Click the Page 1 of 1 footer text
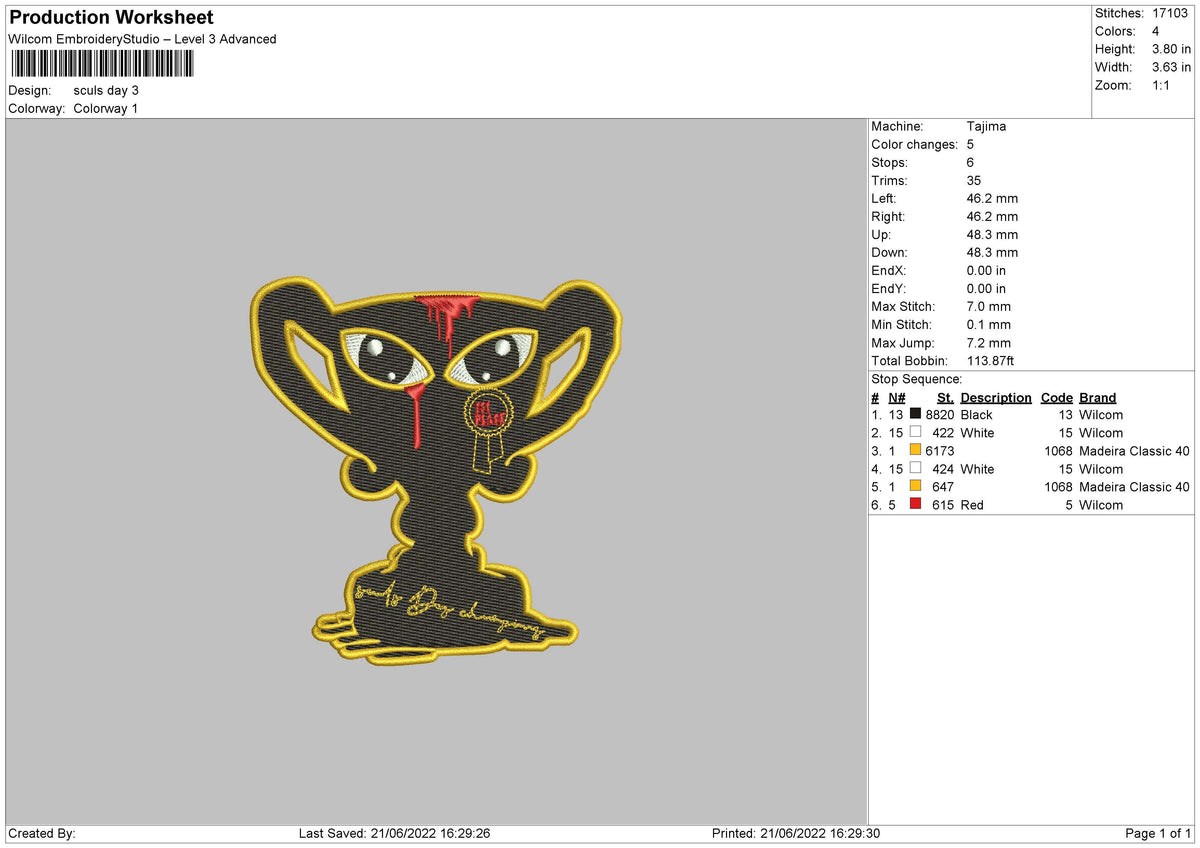 [x=1159, y=834]
